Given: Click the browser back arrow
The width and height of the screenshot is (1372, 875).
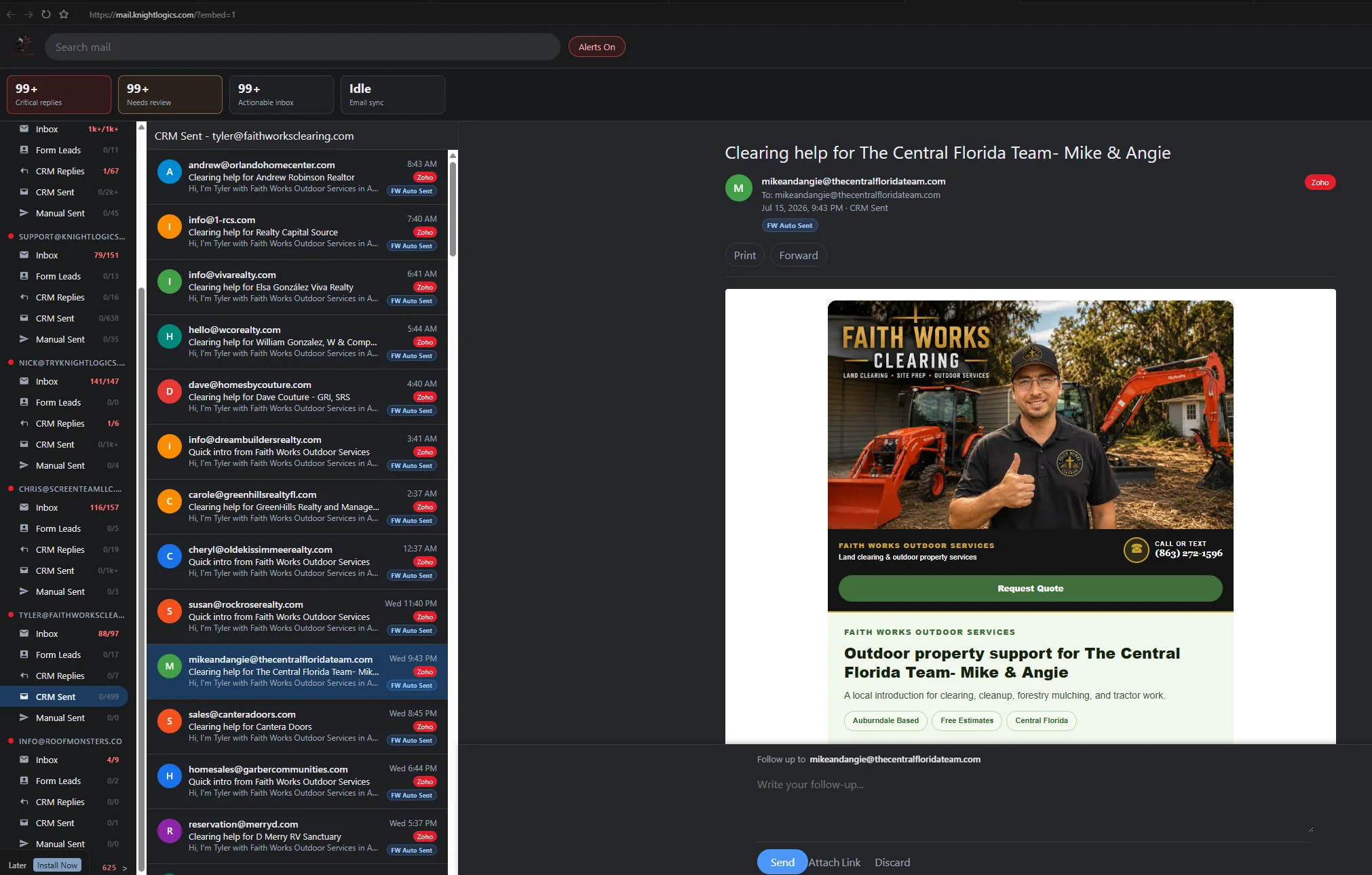Looking at the screenshot, I should 11,14.
